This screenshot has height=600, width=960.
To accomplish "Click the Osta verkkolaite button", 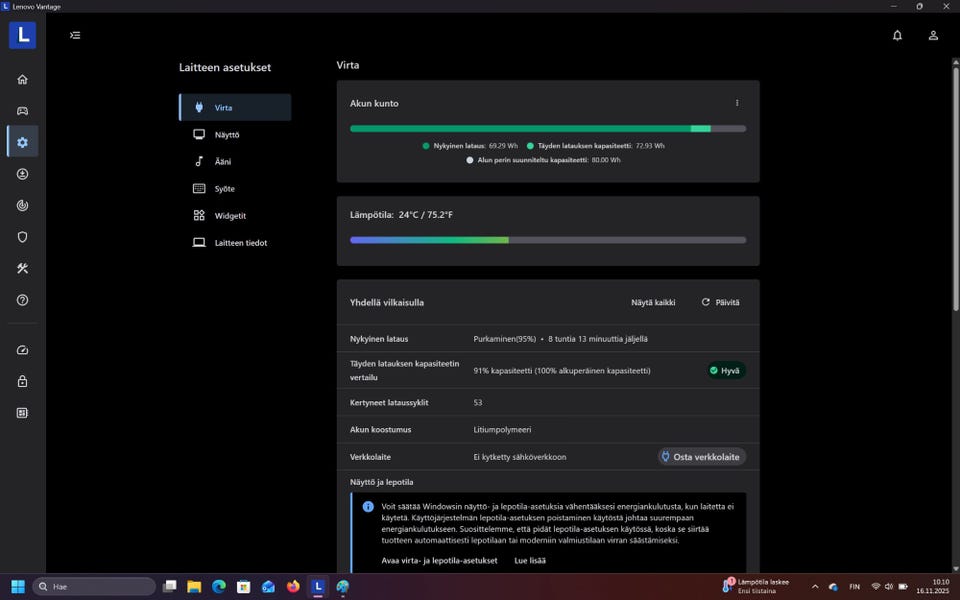I will 701,457.
